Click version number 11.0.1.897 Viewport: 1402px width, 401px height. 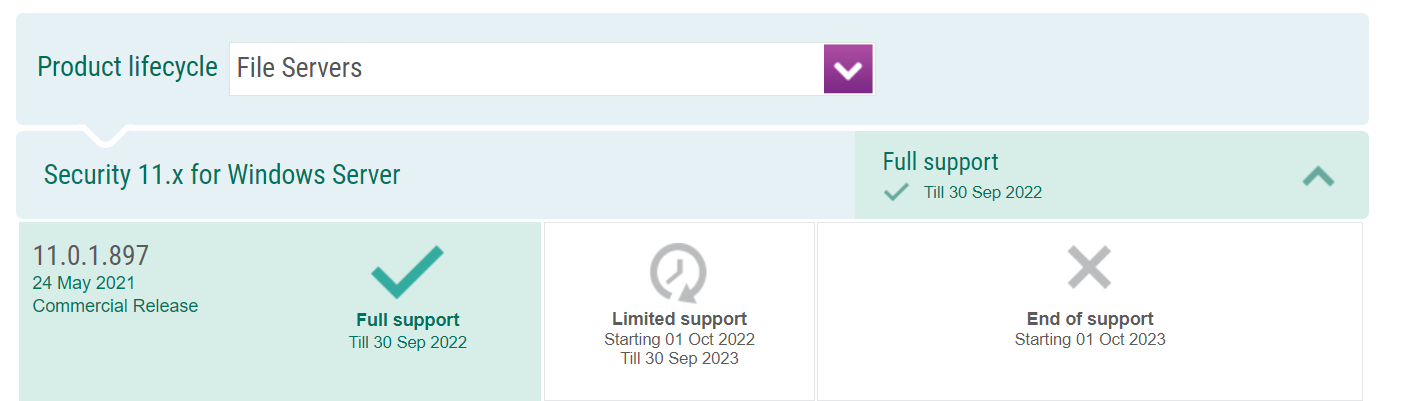point(91,256)
